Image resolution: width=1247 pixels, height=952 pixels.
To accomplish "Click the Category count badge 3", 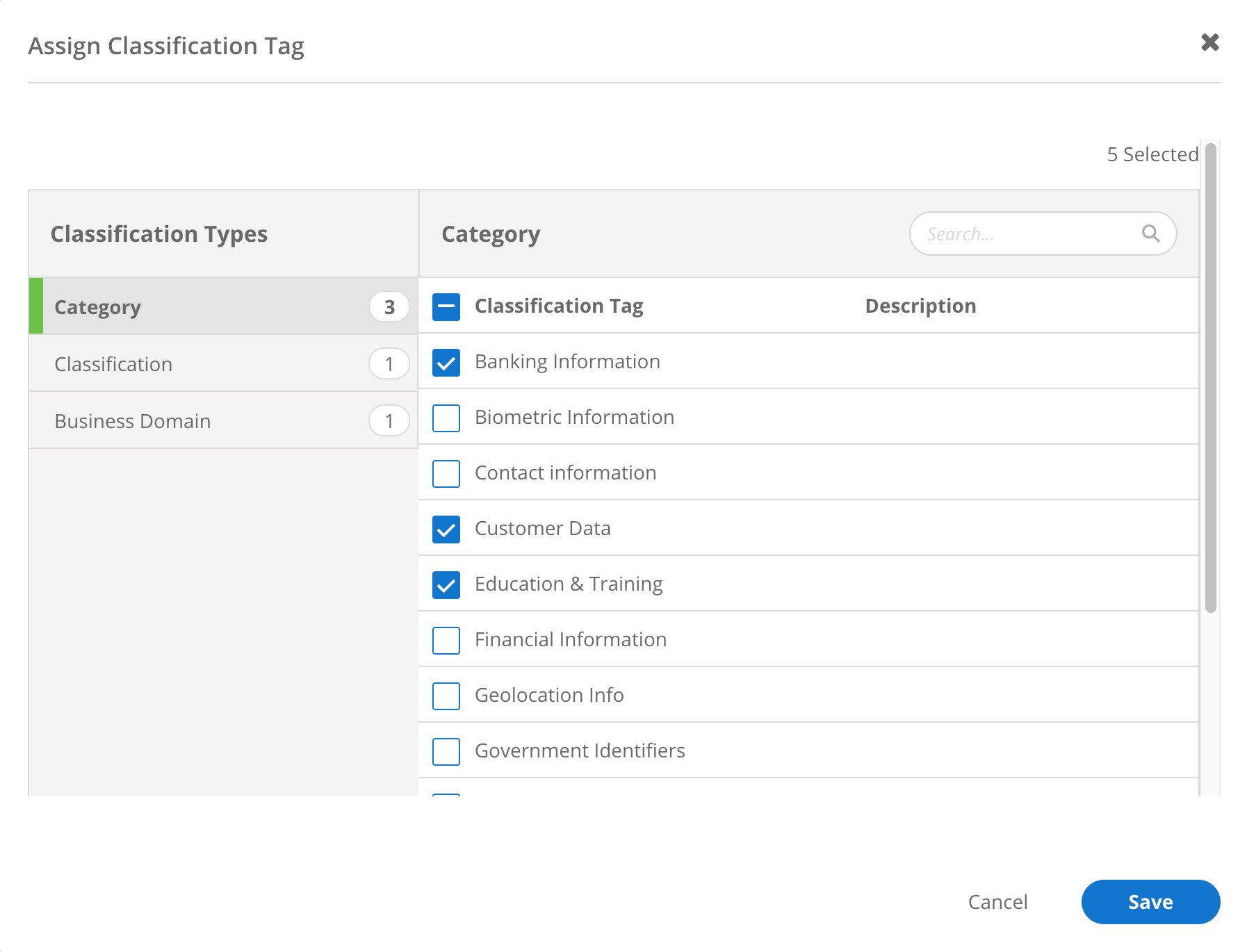I will (389, 306).
